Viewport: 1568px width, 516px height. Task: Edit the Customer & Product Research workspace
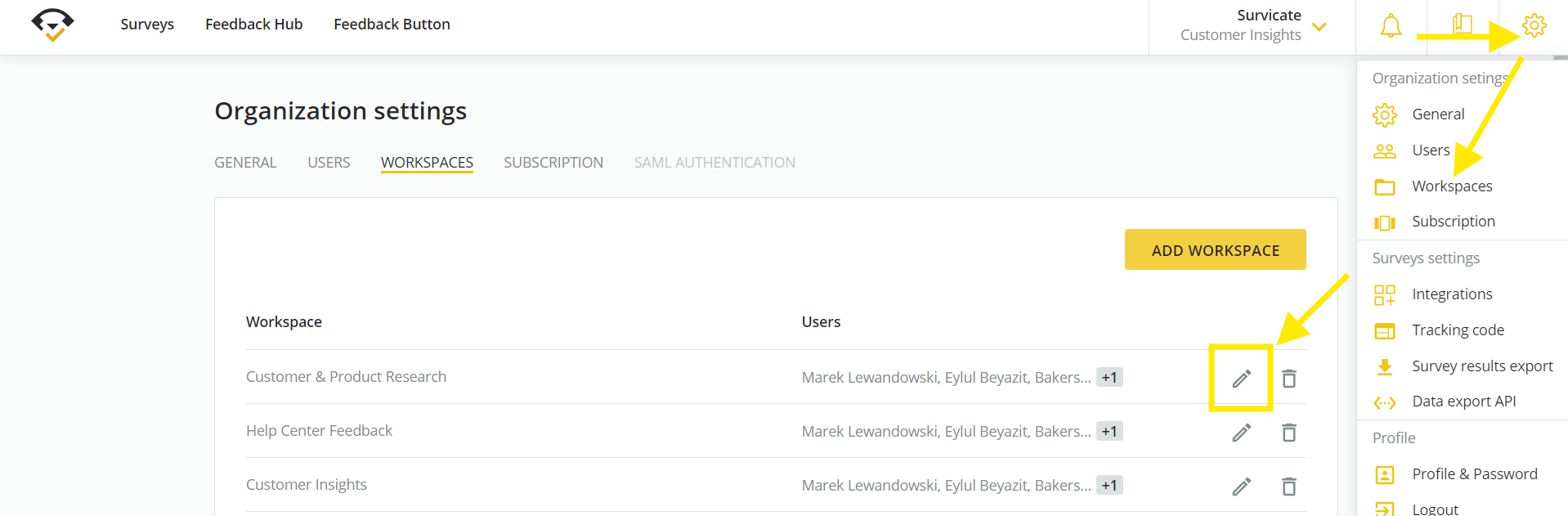tap(1241, 378)
